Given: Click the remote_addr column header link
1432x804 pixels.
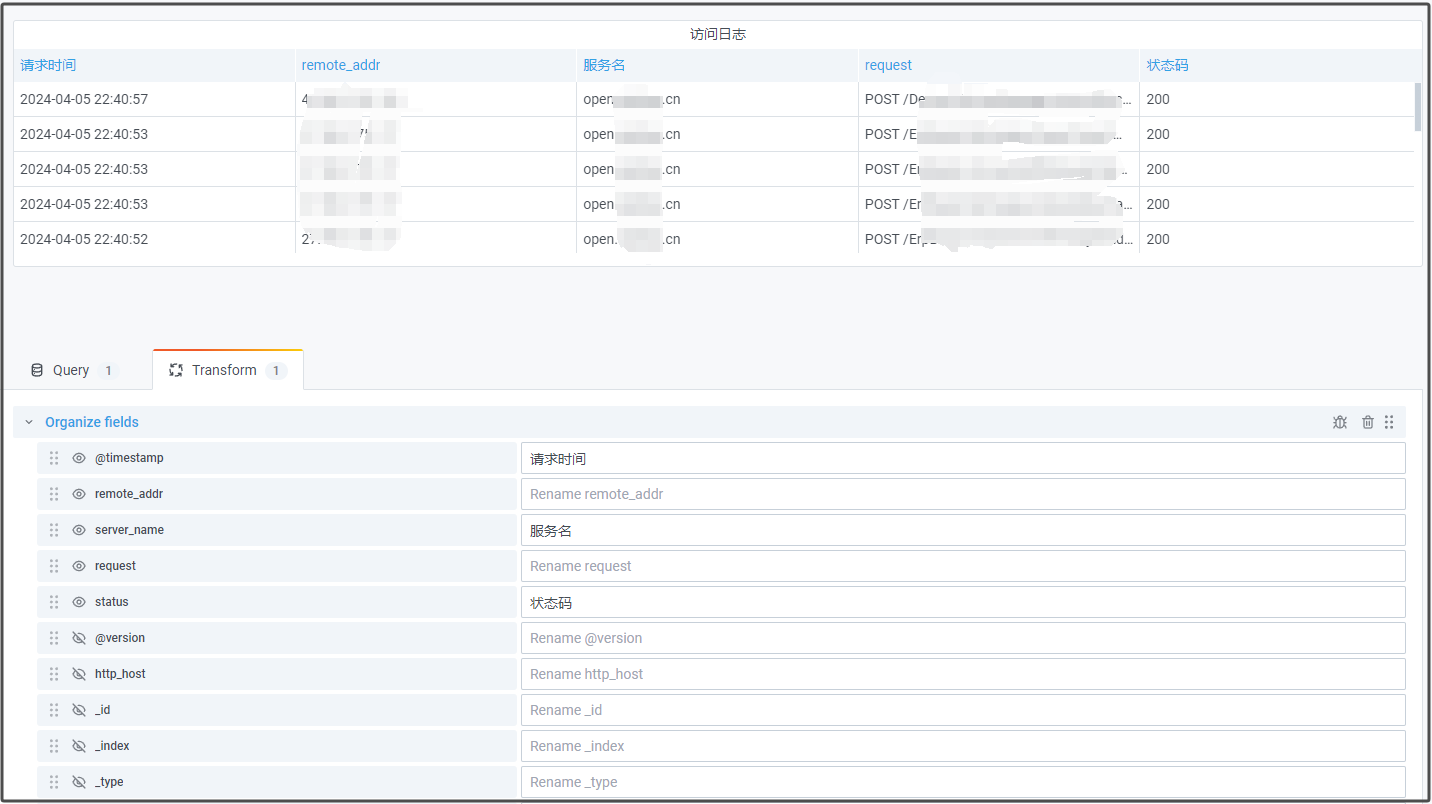Looking at the screenshot, I should (341, 65).
